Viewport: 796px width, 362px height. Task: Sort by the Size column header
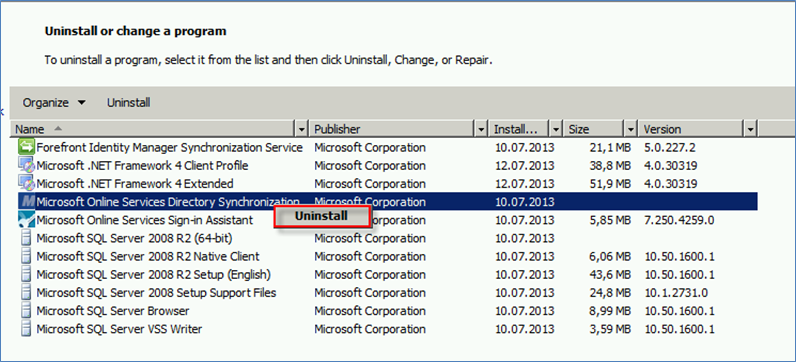[594, 129]
